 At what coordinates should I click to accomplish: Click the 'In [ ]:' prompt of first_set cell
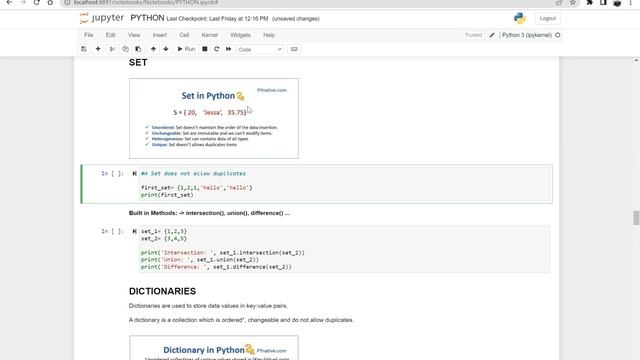[x=112, y=173]
